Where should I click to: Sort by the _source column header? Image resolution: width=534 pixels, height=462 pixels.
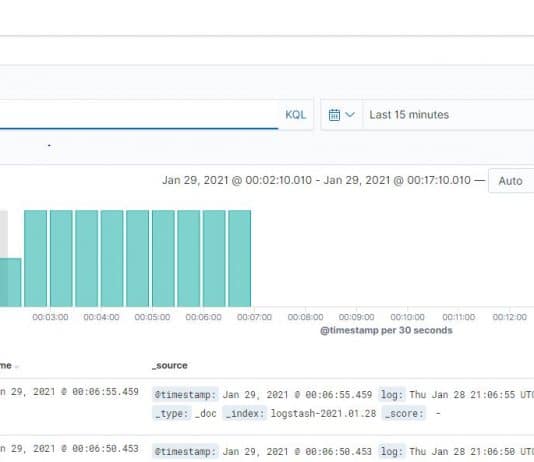[x=170, y=365]
